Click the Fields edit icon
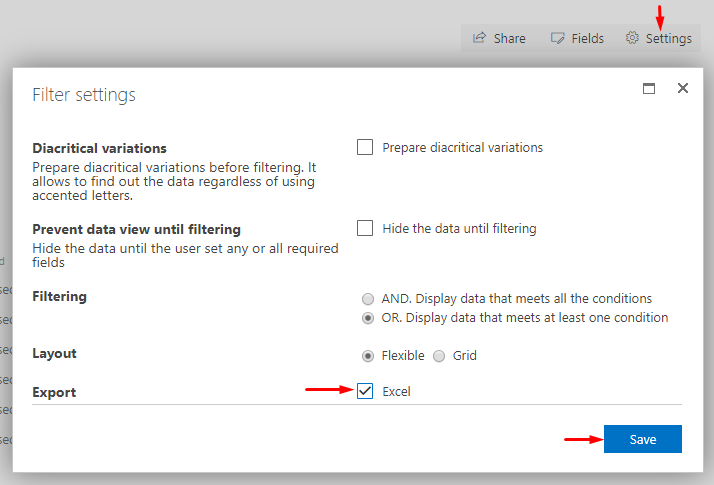The image size is (714, 485). tap(557, 38)
